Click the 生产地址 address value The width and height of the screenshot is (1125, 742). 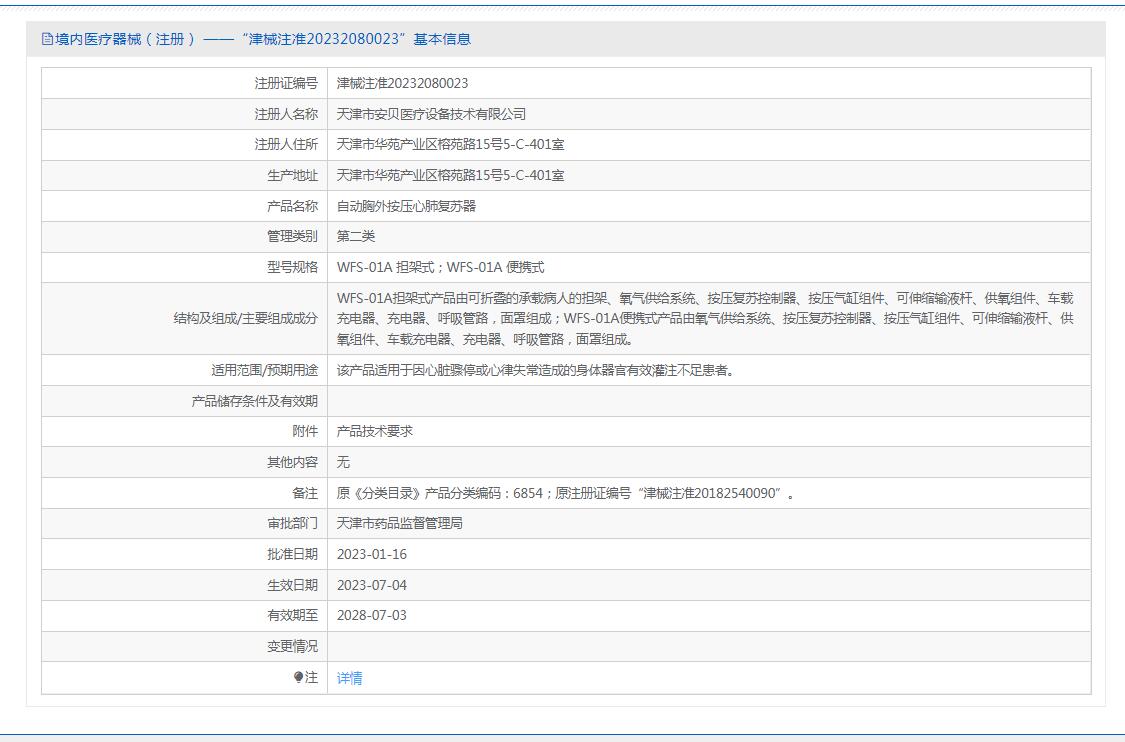451,175
